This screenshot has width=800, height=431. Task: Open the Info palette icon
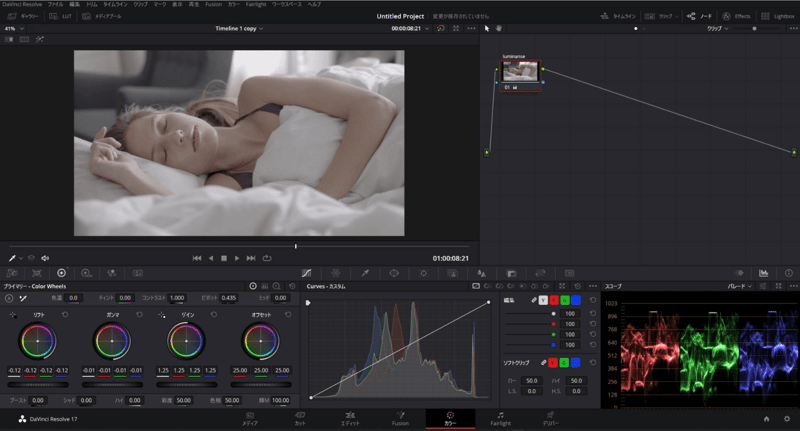(x=788, y=272)
